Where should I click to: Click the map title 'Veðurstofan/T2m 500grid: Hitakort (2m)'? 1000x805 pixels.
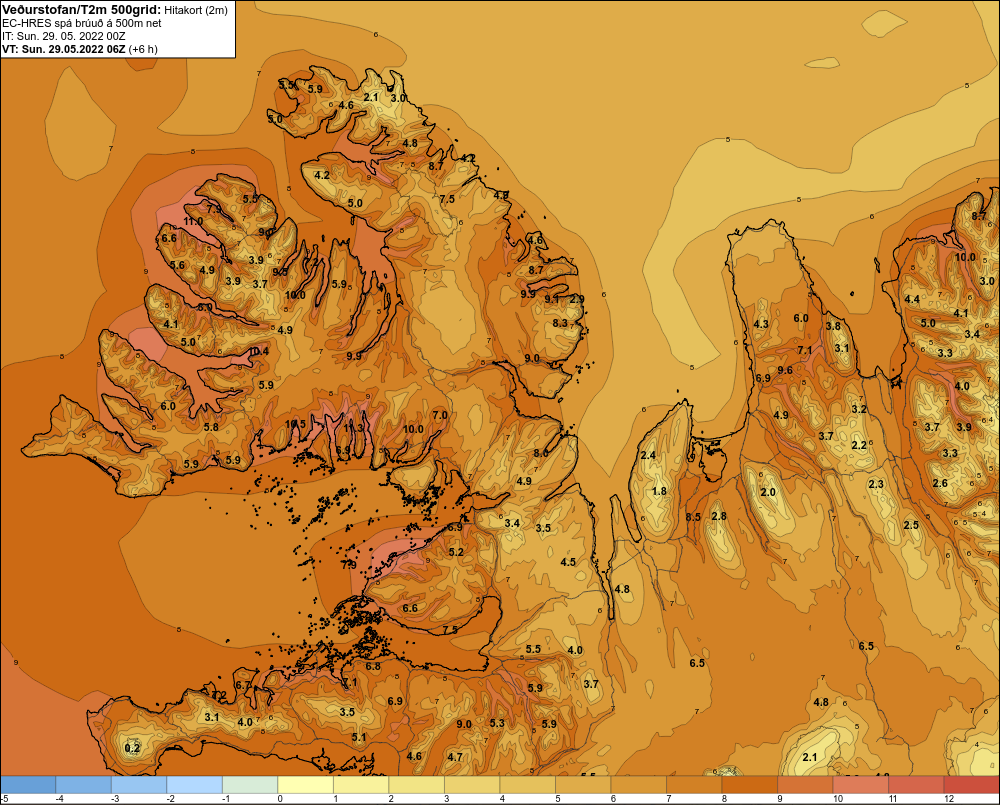coord(115,9)
